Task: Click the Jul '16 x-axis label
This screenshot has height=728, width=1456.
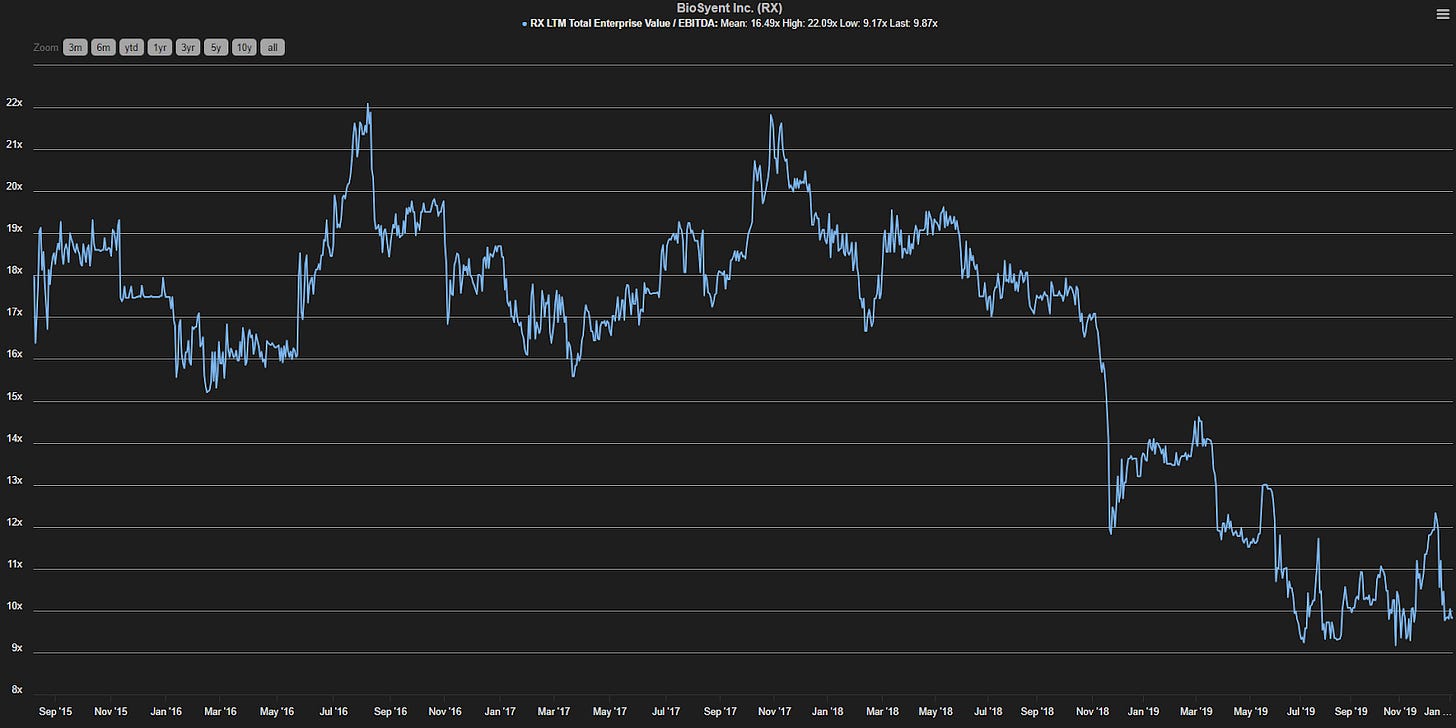Action: click(x=332, y=713)
